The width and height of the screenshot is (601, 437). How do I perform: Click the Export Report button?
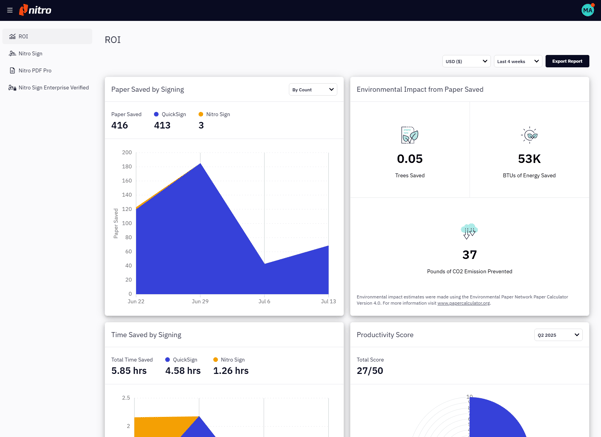(x=567, y=61)
